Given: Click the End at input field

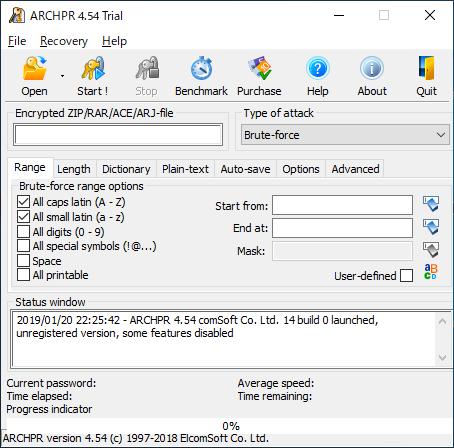Looking at the screenshot, I should pyautogui.click(x=342, y=228).
